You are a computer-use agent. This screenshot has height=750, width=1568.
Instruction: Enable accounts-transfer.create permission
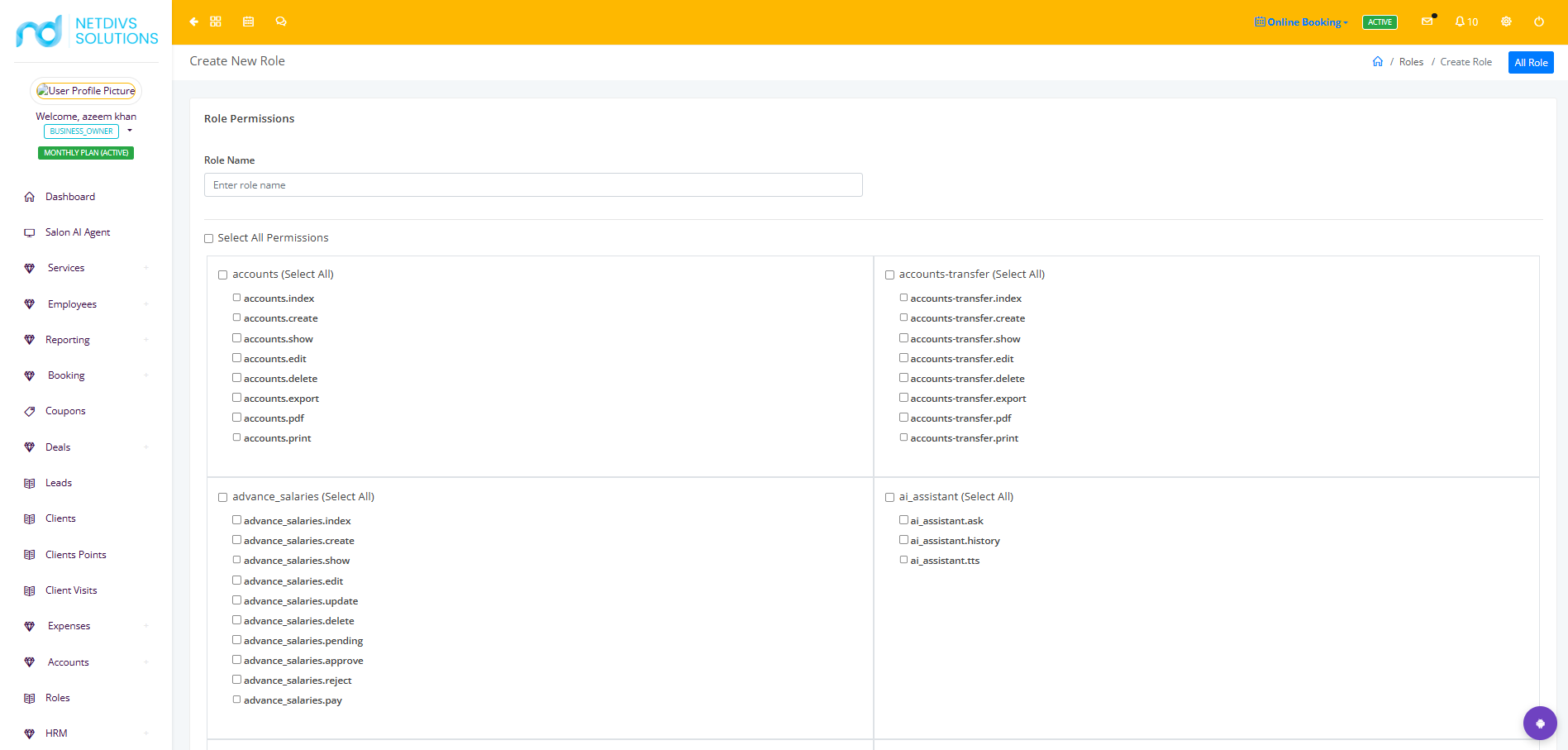(x=904, y=318)
